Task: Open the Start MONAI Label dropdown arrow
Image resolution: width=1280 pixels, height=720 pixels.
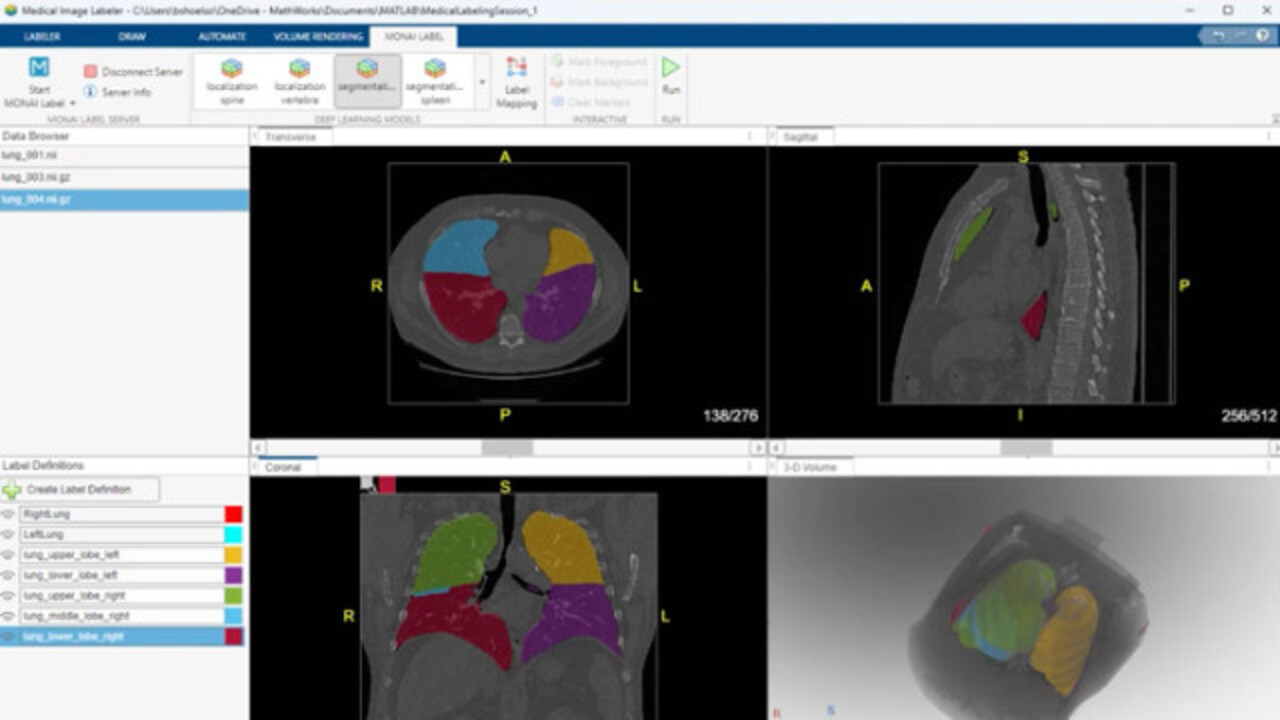Action: [72, 103]
